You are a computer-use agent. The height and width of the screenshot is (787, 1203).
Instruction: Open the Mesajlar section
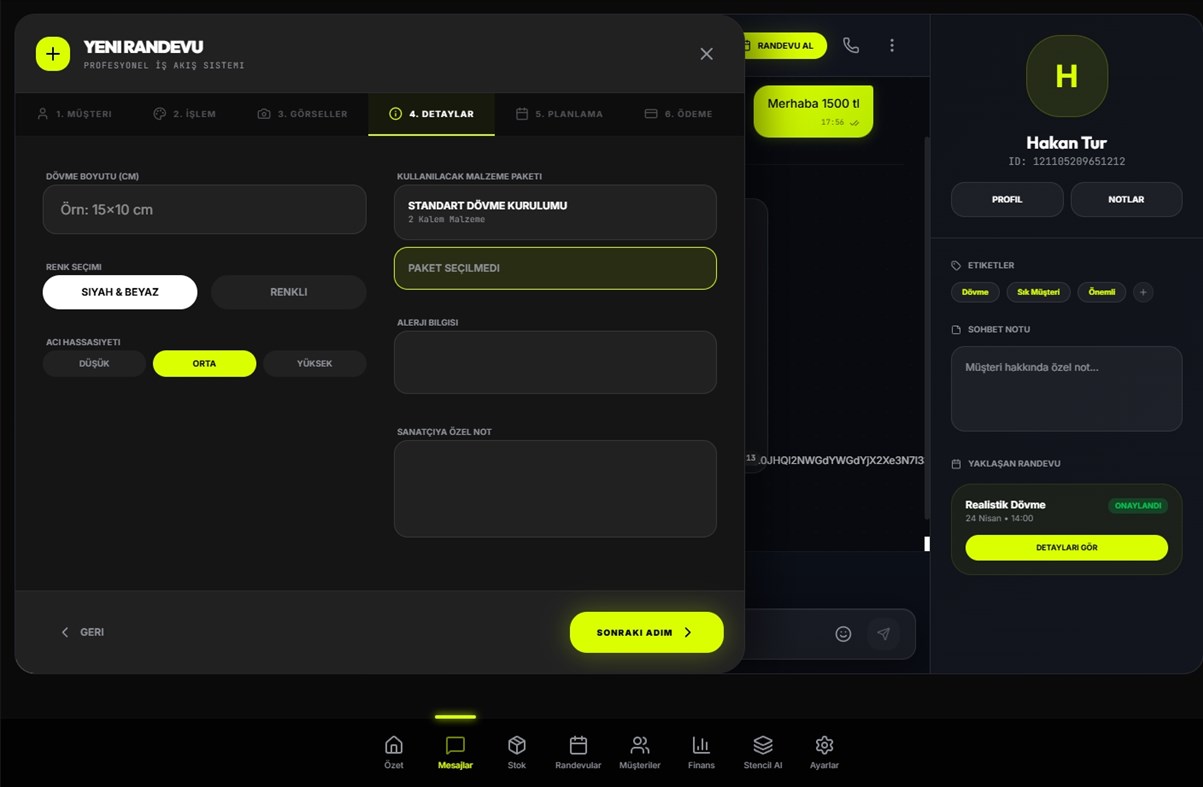point(455,752)
